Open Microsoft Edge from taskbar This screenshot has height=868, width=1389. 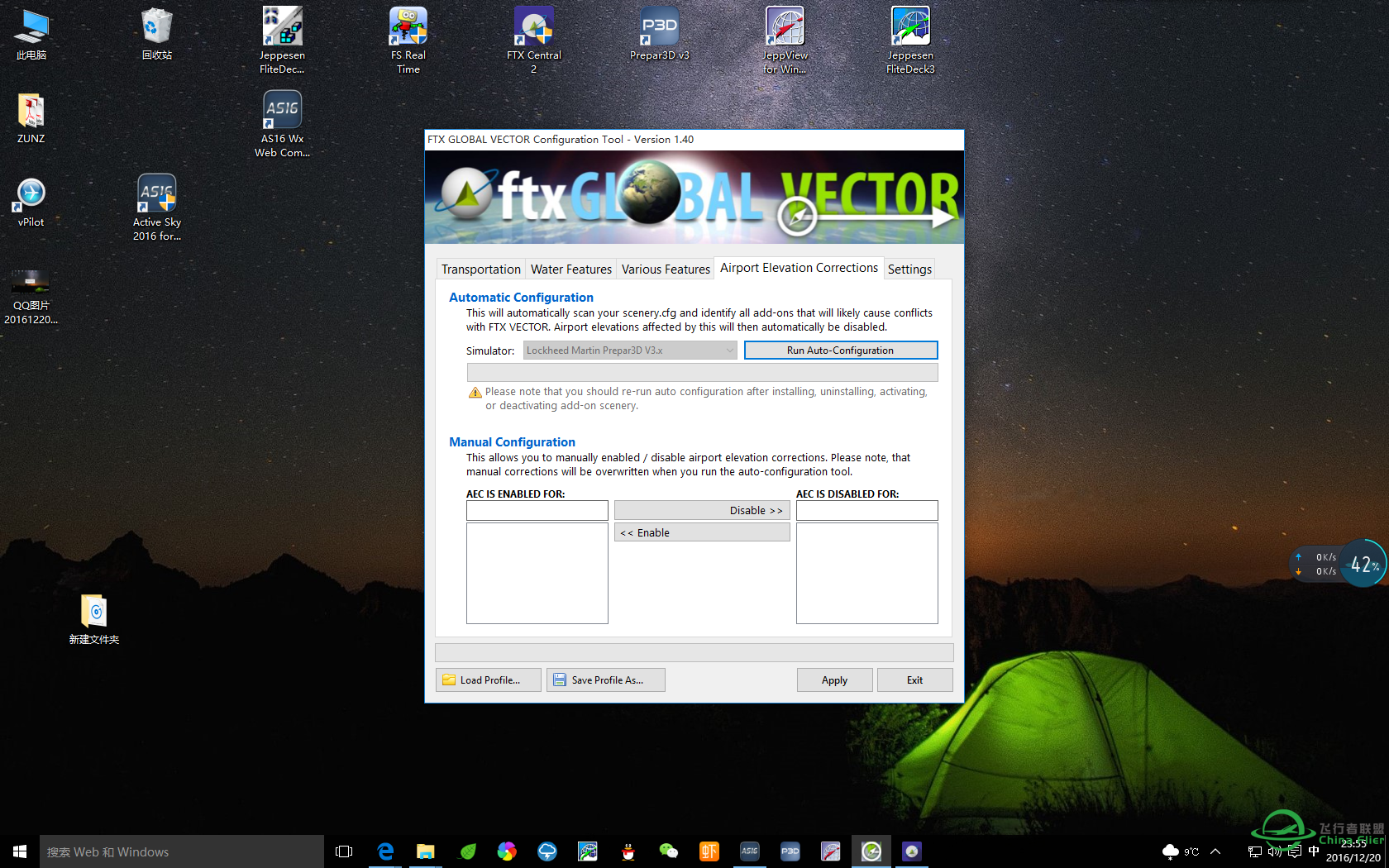click(x=385, y=851)
